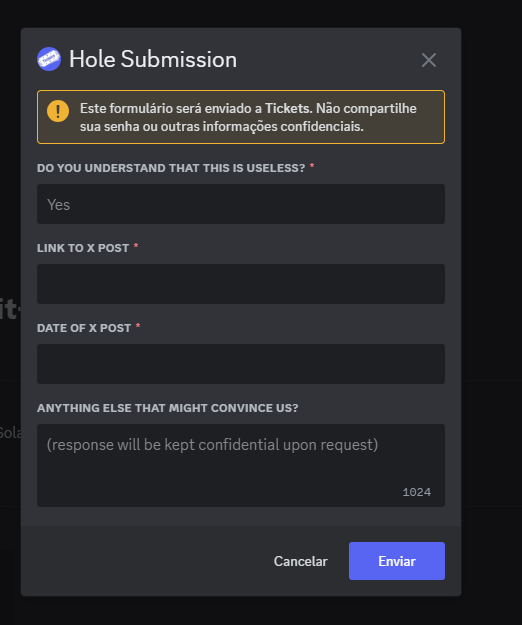Click the red asterisk after the useless question
522x625 pixels.
coord(312,166)
